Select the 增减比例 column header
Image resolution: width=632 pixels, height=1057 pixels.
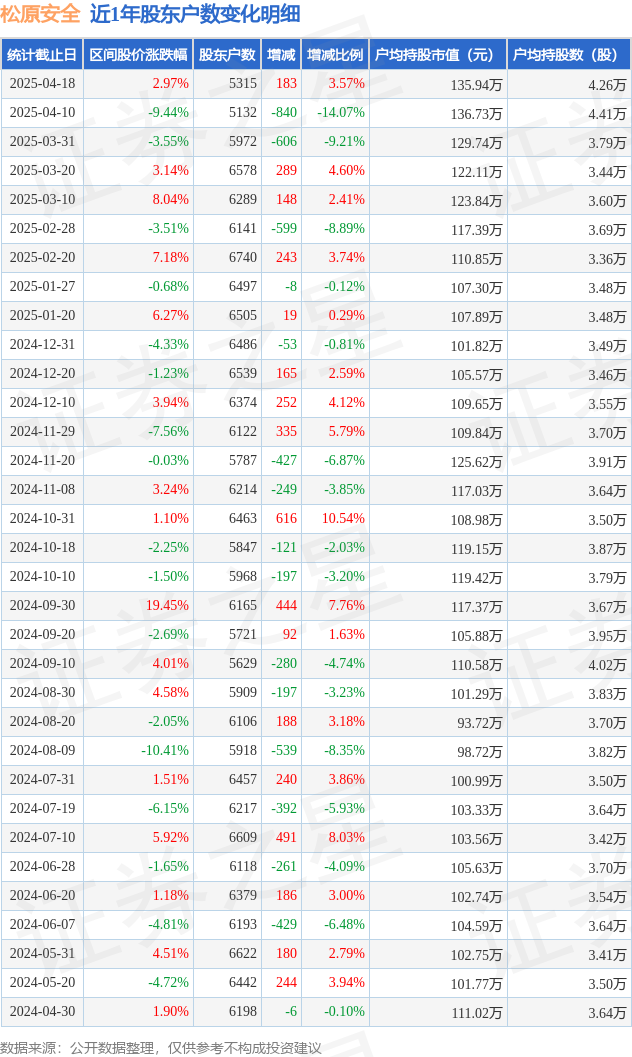[335, 55]
